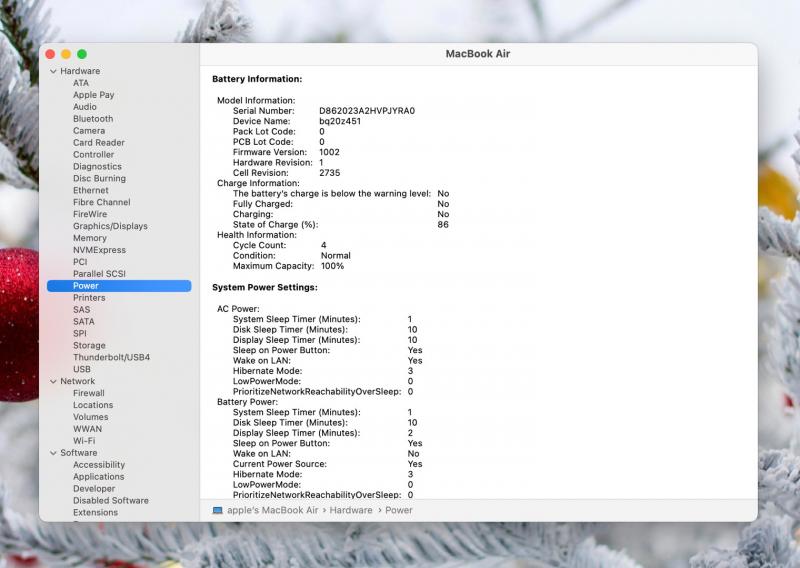Open the Apple Pay hardware entry
This screenshot has height=568, width=800.
pos(93,95)
